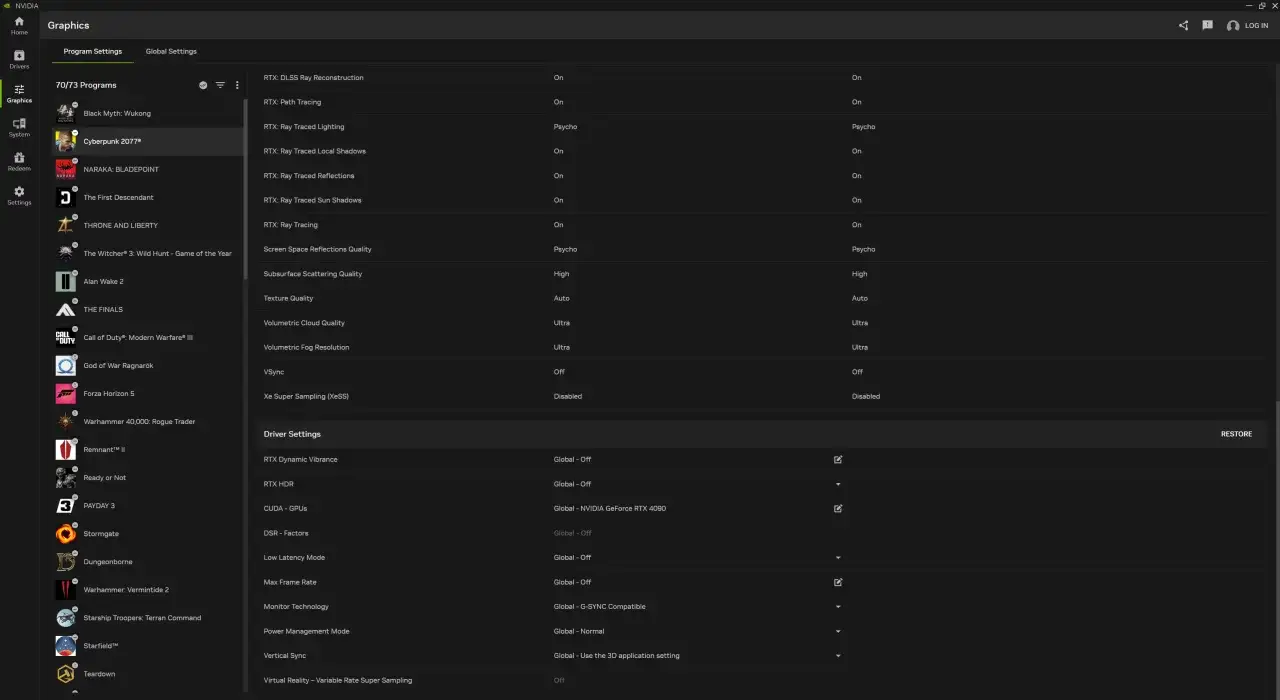Open the Settings gear in sidebar

coord(19,196)
